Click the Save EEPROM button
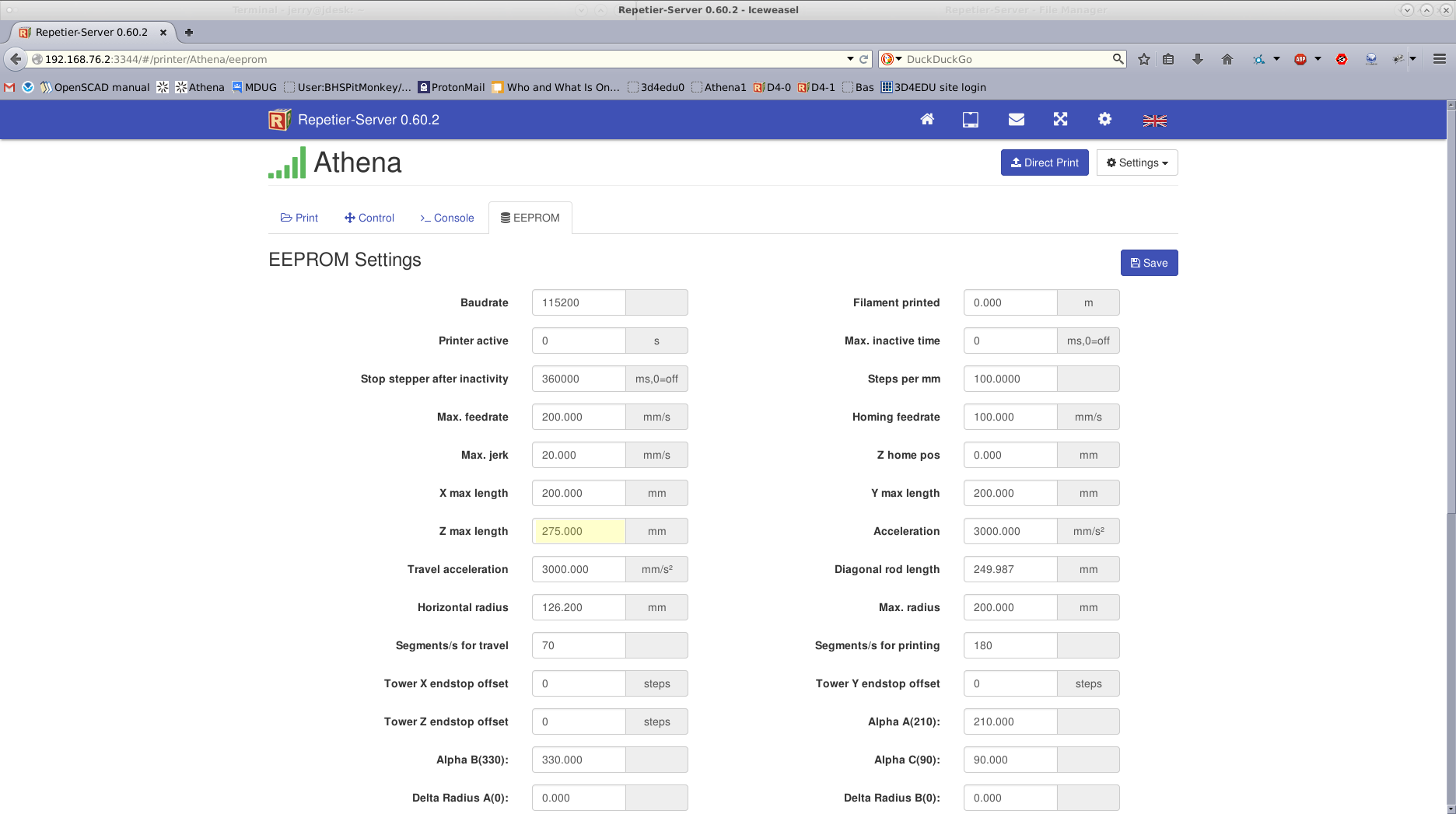The image size is (1456, 814). pos(1149,263)
